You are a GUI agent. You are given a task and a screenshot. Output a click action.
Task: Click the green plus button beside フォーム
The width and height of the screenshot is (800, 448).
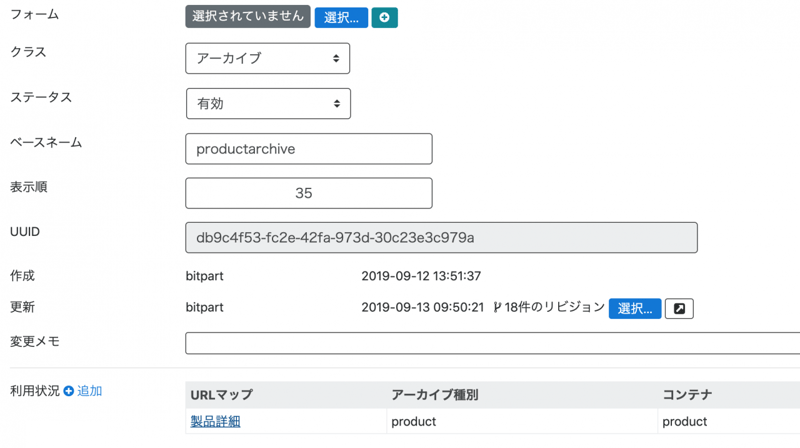click(x=385, y=18)
